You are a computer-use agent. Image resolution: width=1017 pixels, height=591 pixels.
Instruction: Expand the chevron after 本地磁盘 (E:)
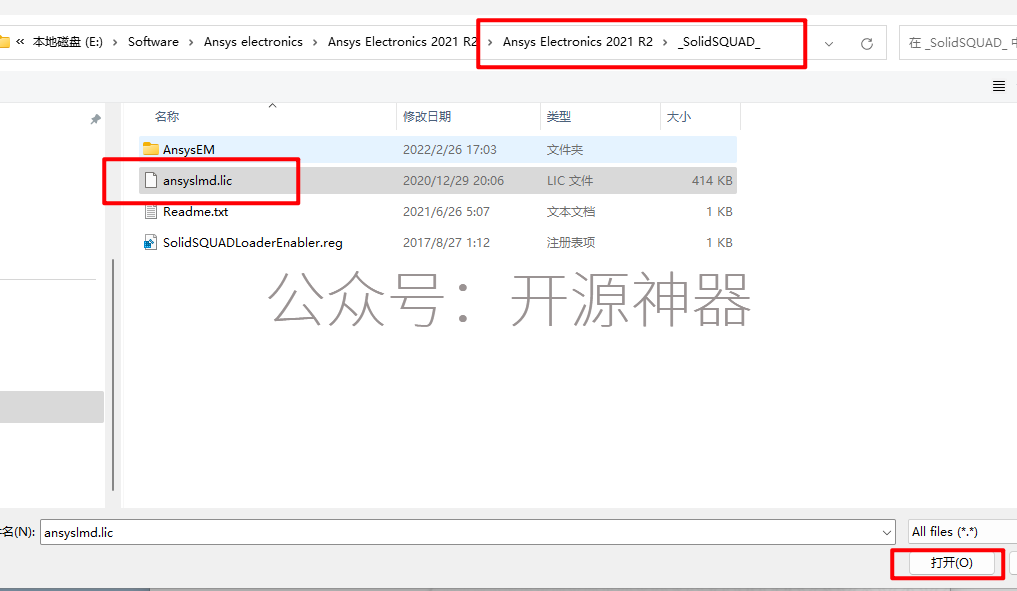click(115, 42)
